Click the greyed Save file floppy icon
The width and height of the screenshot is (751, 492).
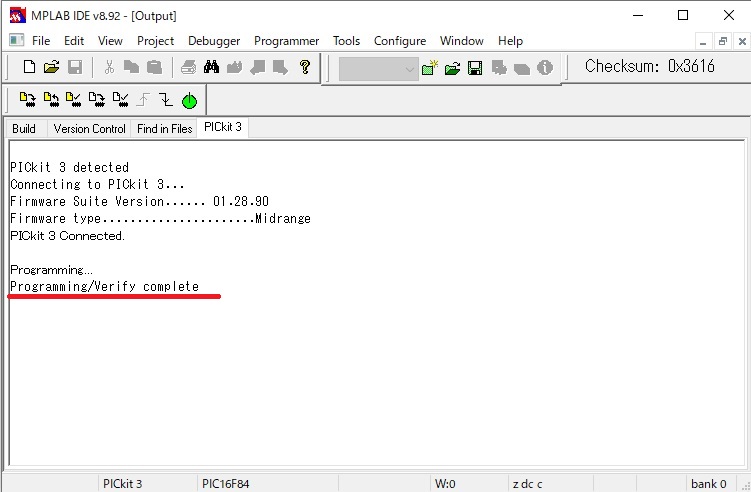tap(75, 67)
